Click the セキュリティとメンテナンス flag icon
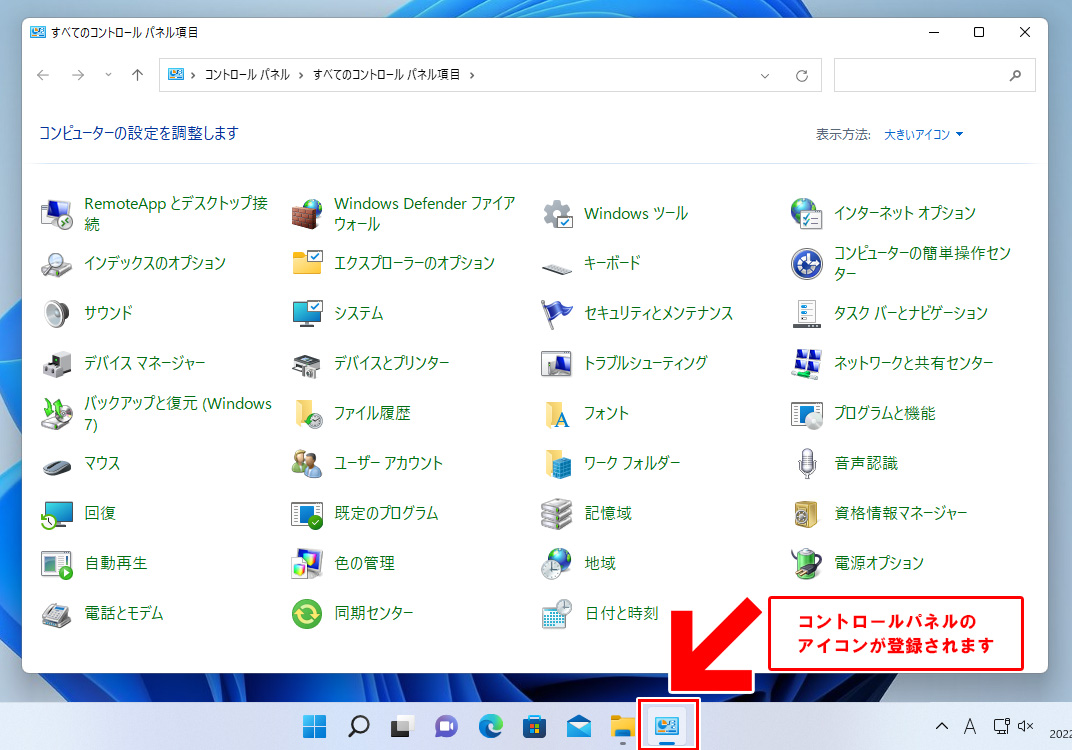This screenshot has height=750, width=1072. pos(557,314)
